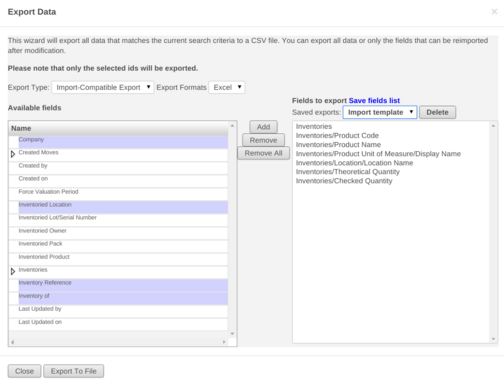
Task: Select the Inventoried Location field
Action: 123,207
